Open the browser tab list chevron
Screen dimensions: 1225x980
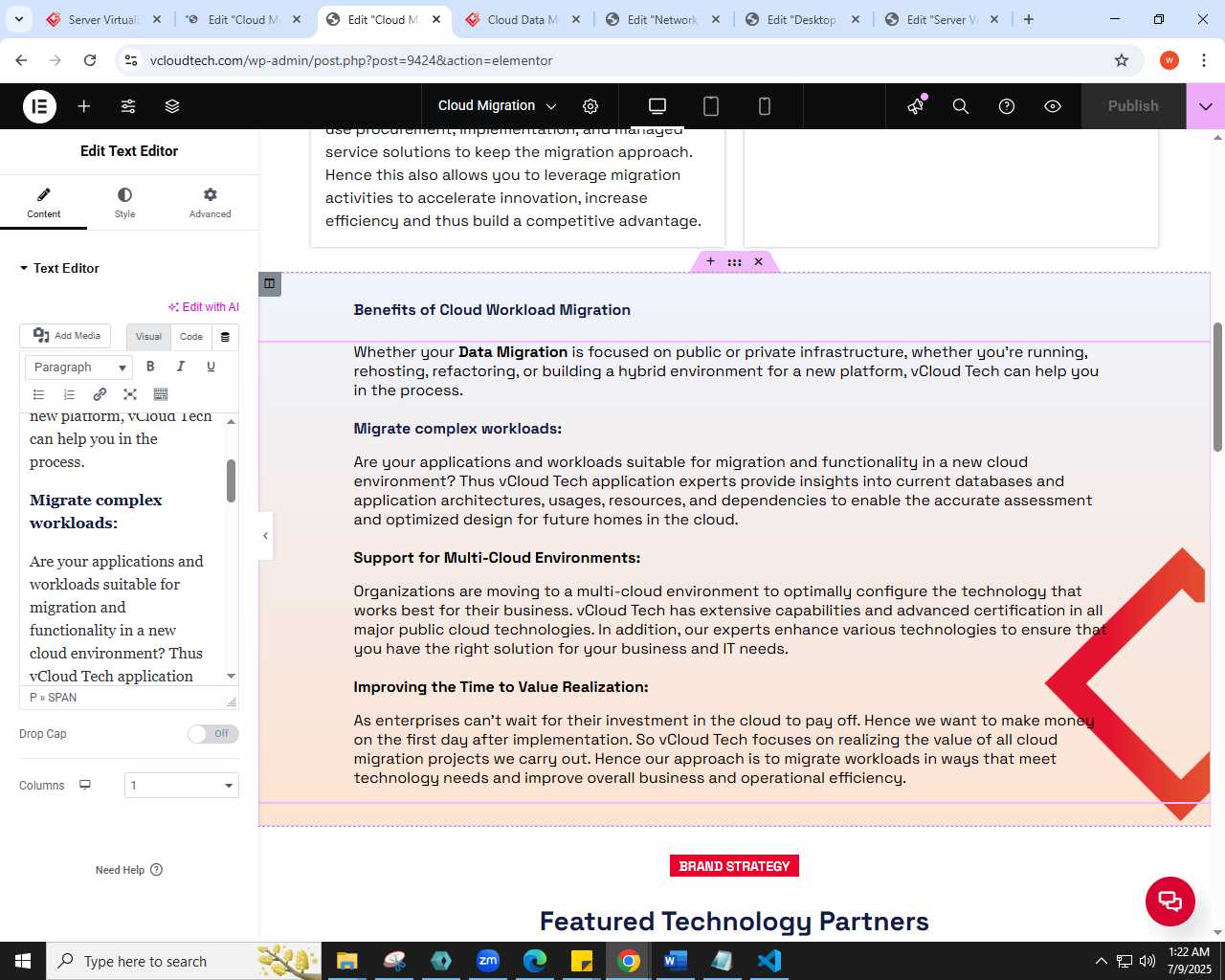click(x=18, y=19)
